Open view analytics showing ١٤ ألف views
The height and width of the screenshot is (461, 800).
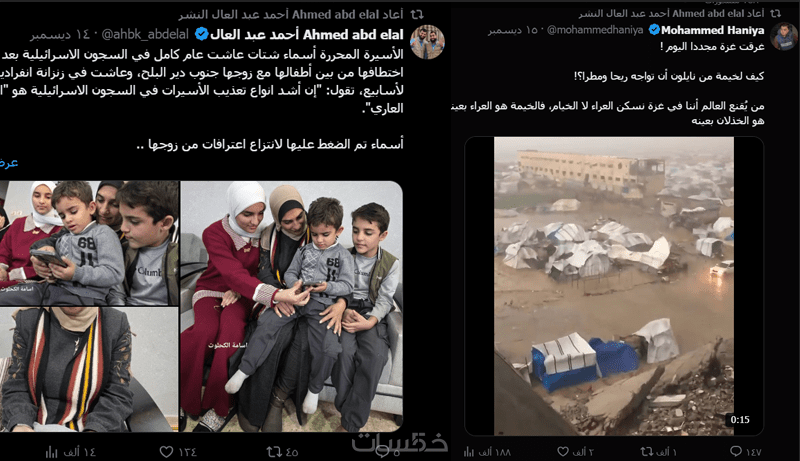click(52, 452)
